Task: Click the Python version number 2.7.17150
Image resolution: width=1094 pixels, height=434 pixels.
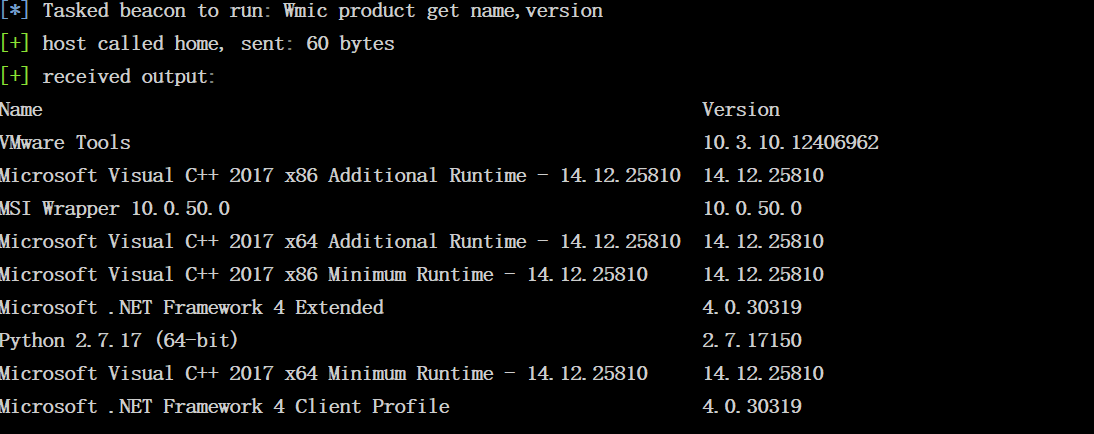Action: click(752, 341)
